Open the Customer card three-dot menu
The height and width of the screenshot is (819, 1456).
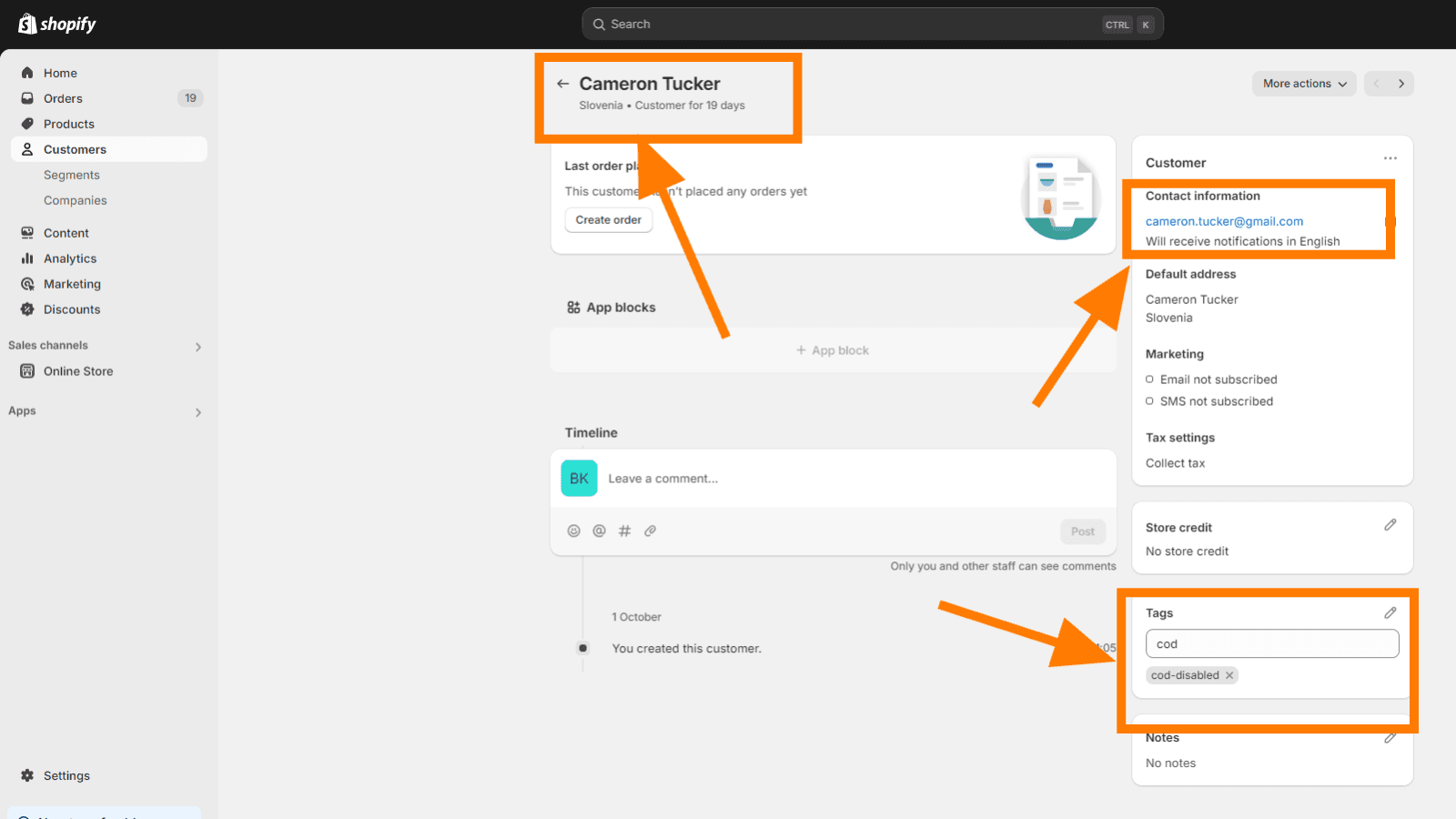(1390, 159)
